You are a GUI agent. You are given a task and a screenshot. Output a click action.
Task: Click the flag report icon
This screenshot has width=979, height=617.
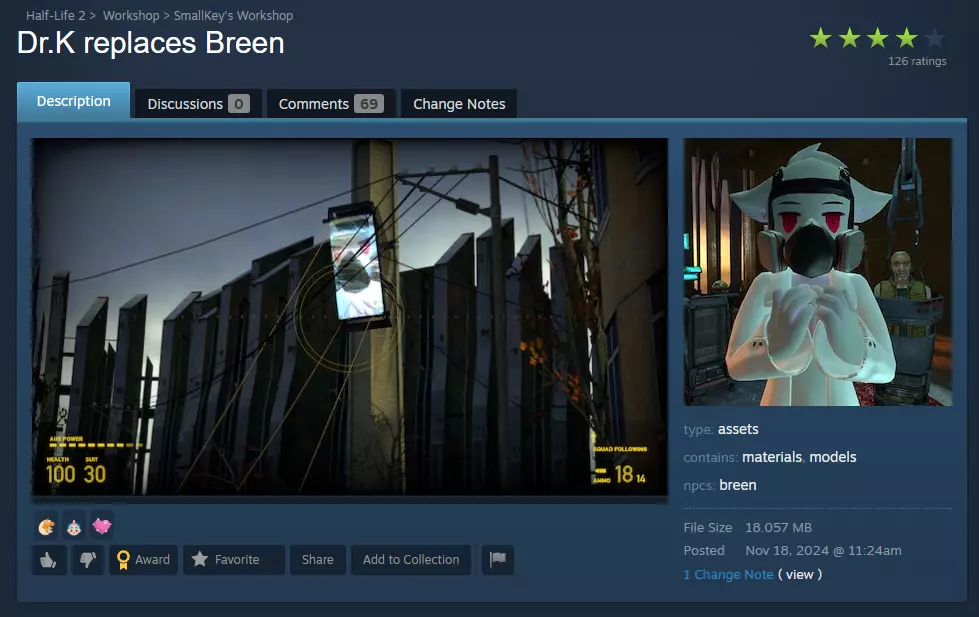498,560
